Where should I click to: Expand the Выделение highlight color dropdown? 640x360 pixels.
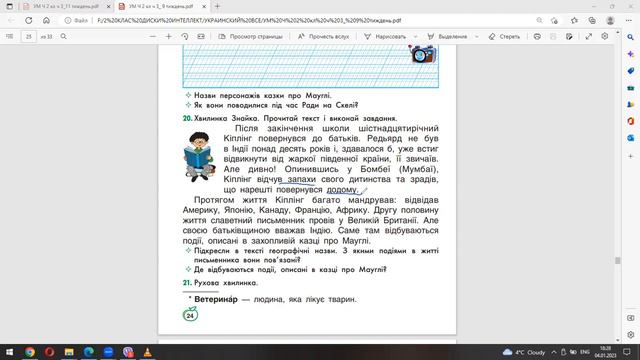click(x=476, y=36)
